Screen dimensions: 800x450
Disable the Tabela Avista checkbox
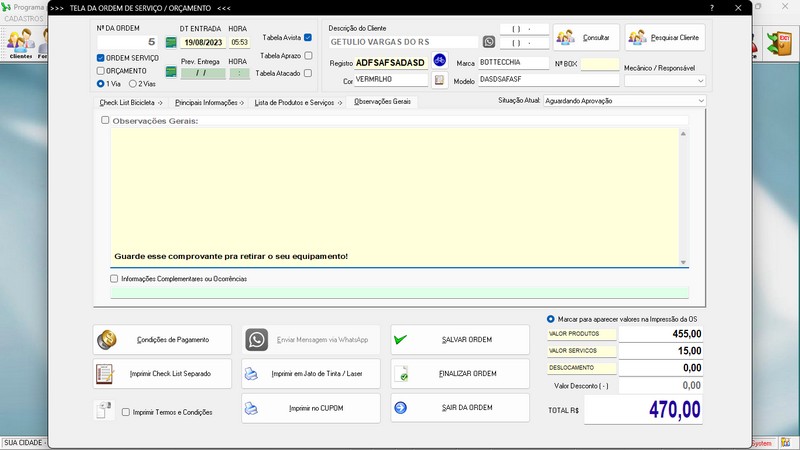click(x=308, y=37)
